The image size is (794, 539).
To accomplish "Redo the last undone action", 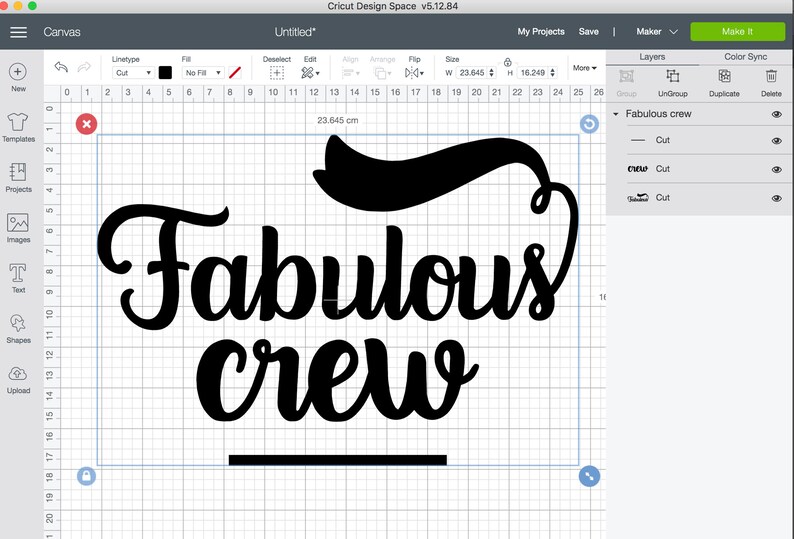I will click(84, 67).
